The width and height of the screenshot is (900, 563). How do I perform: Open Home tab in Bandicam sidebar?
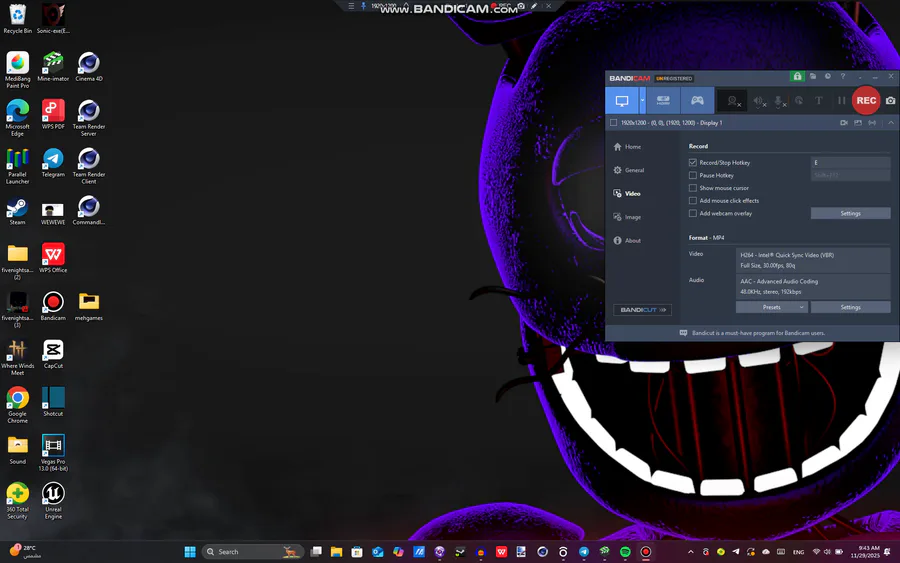pyautogui.click(x=627, y=147)
